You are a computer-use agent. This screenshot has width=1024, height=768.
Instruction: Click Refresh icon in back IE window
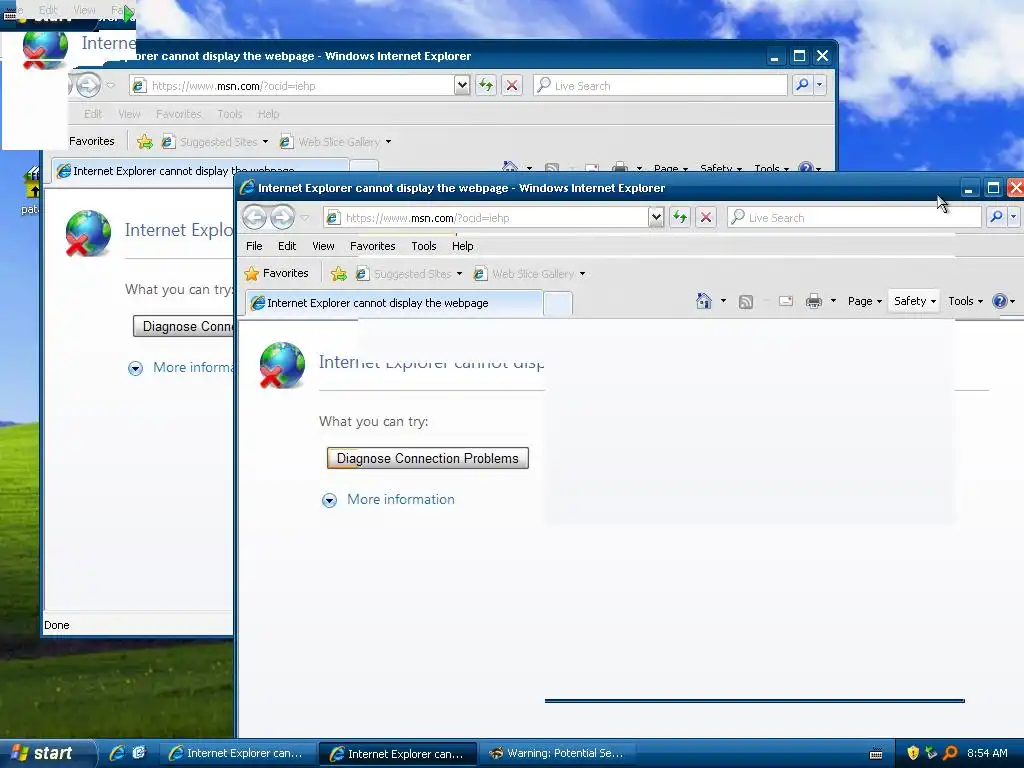(486, 85)
